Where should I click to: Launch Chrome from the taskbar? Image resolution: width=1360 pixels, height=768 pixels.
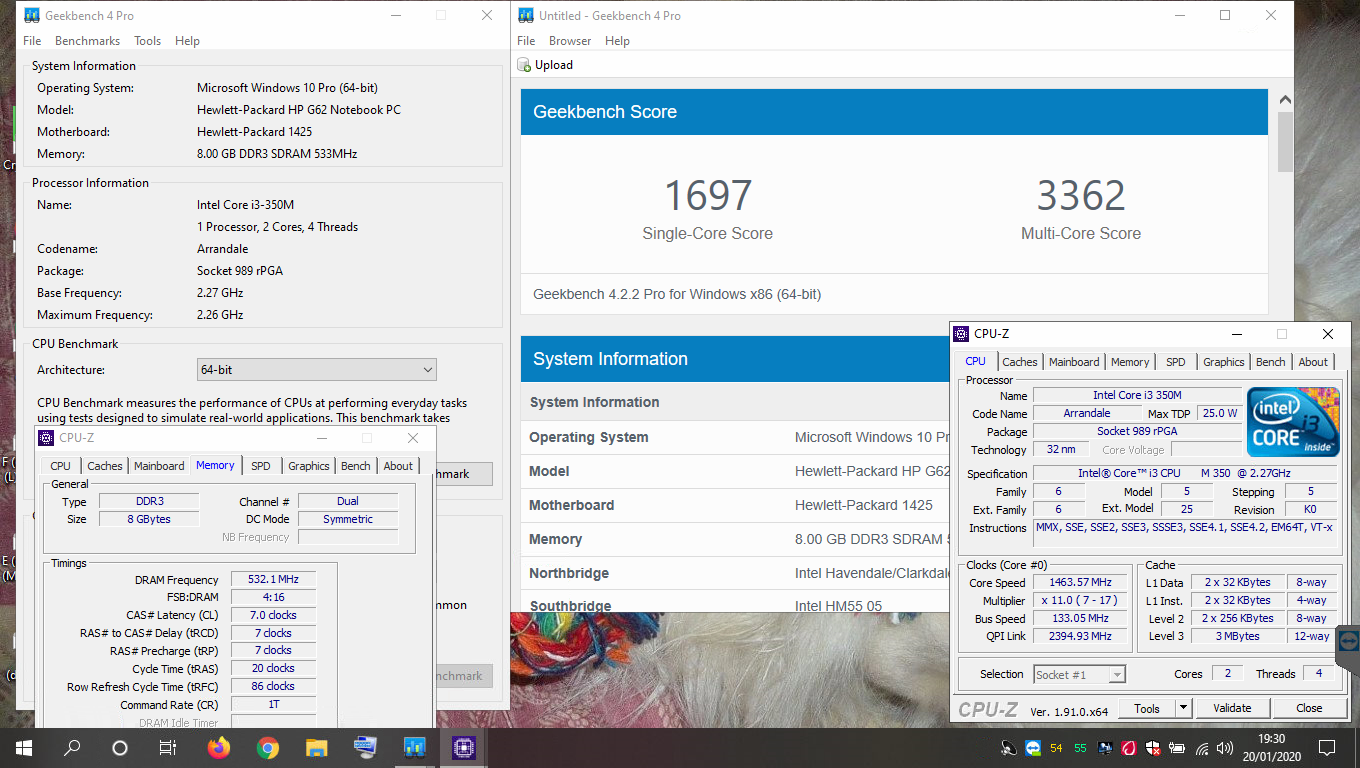pos(267,748)
